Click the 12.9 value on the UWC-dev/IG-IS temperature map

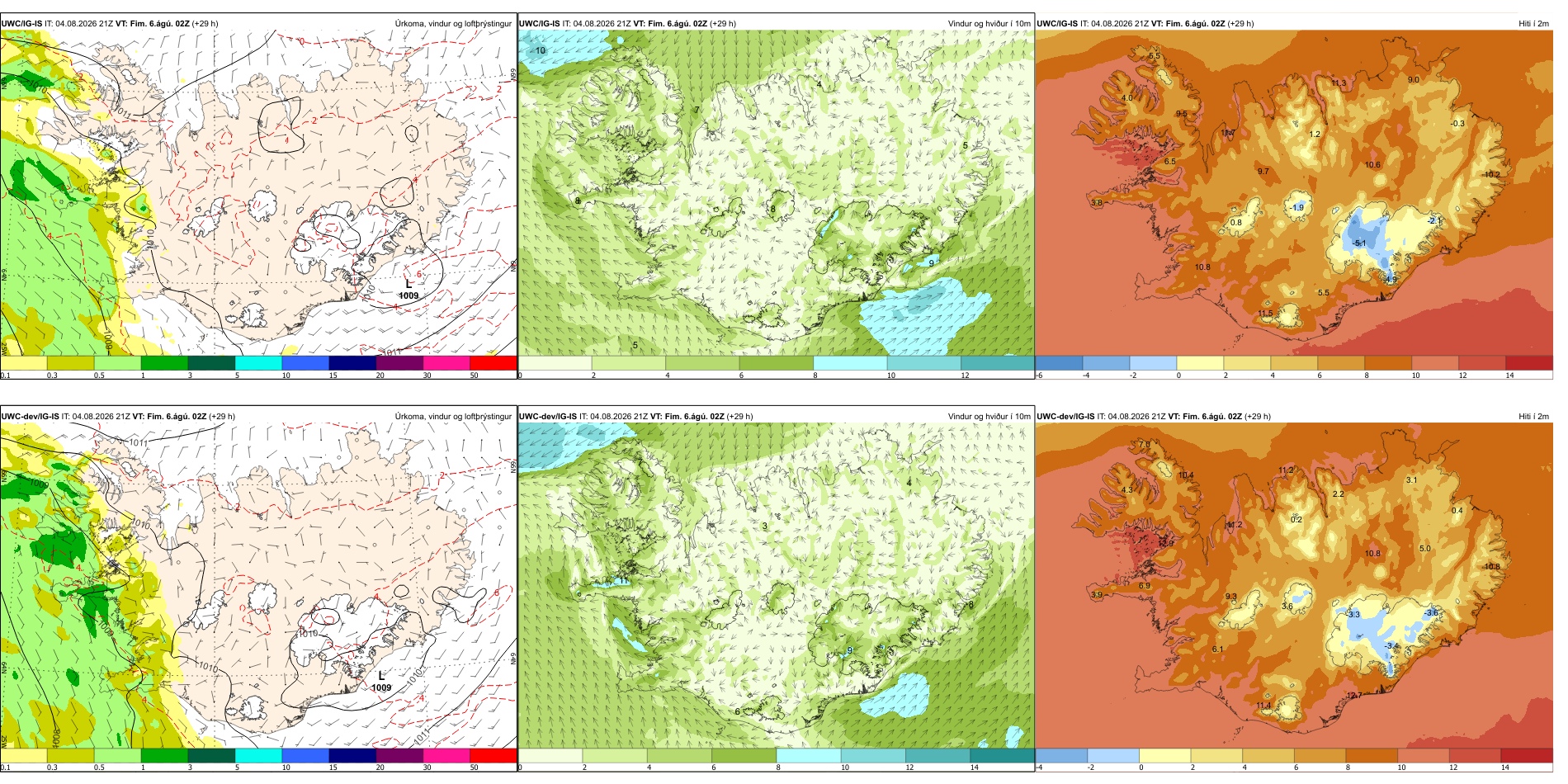(x=1165, y=543)
